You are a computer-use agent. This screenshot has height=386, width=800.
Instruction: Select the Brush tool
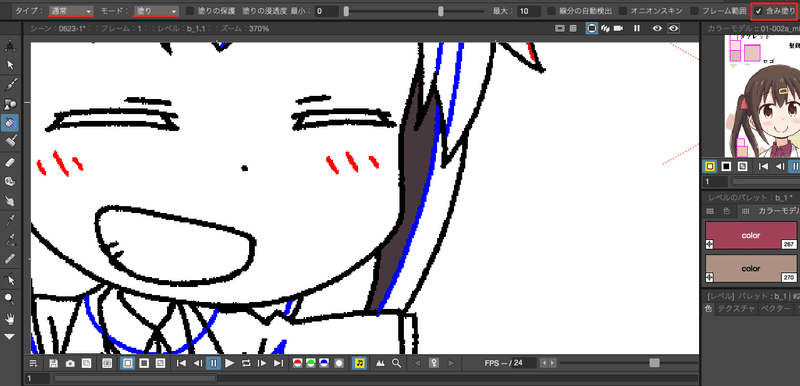pyautogui.click(x=10, y=84)
